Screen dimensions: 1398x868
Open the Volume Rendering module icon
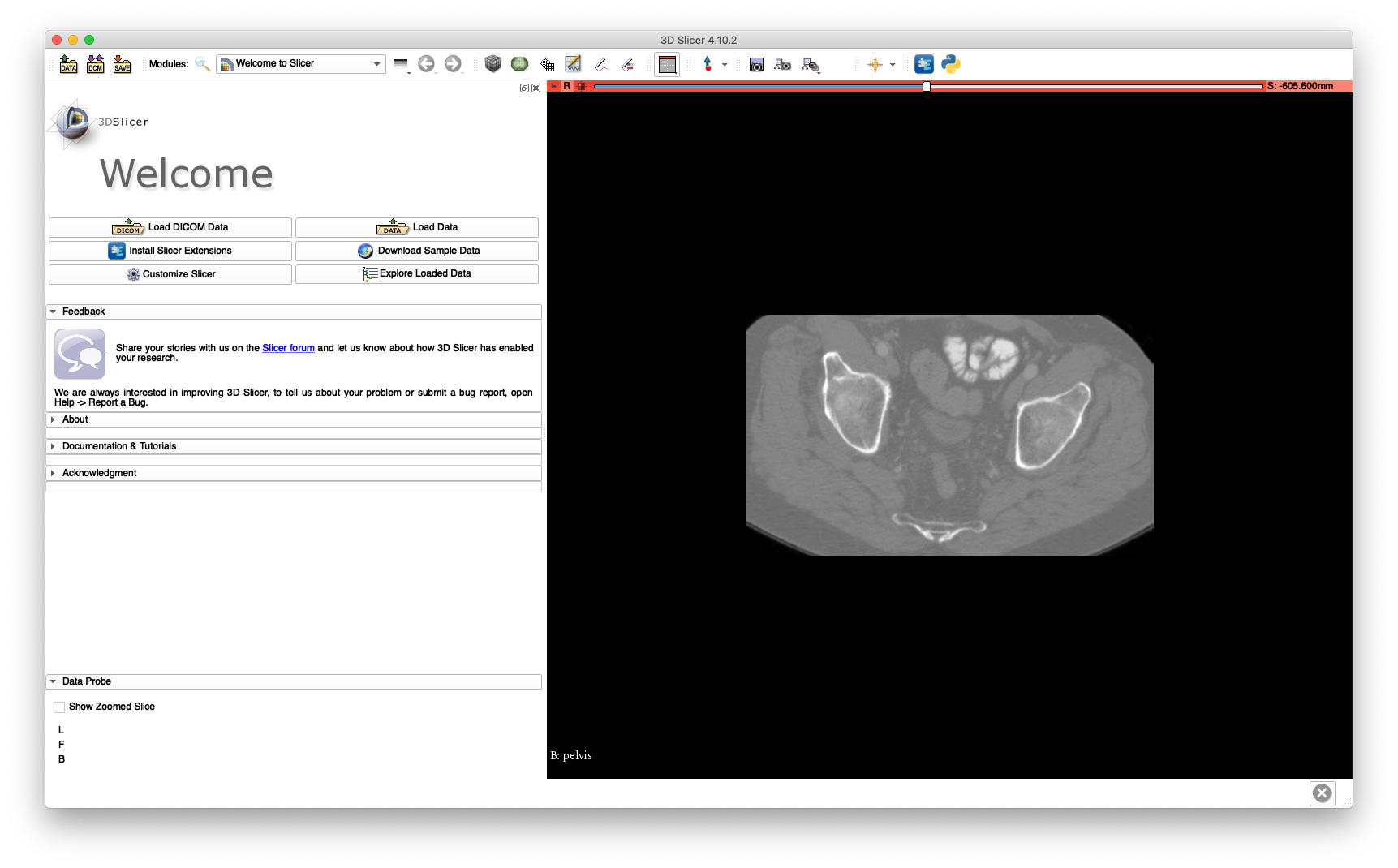[519, 64]
